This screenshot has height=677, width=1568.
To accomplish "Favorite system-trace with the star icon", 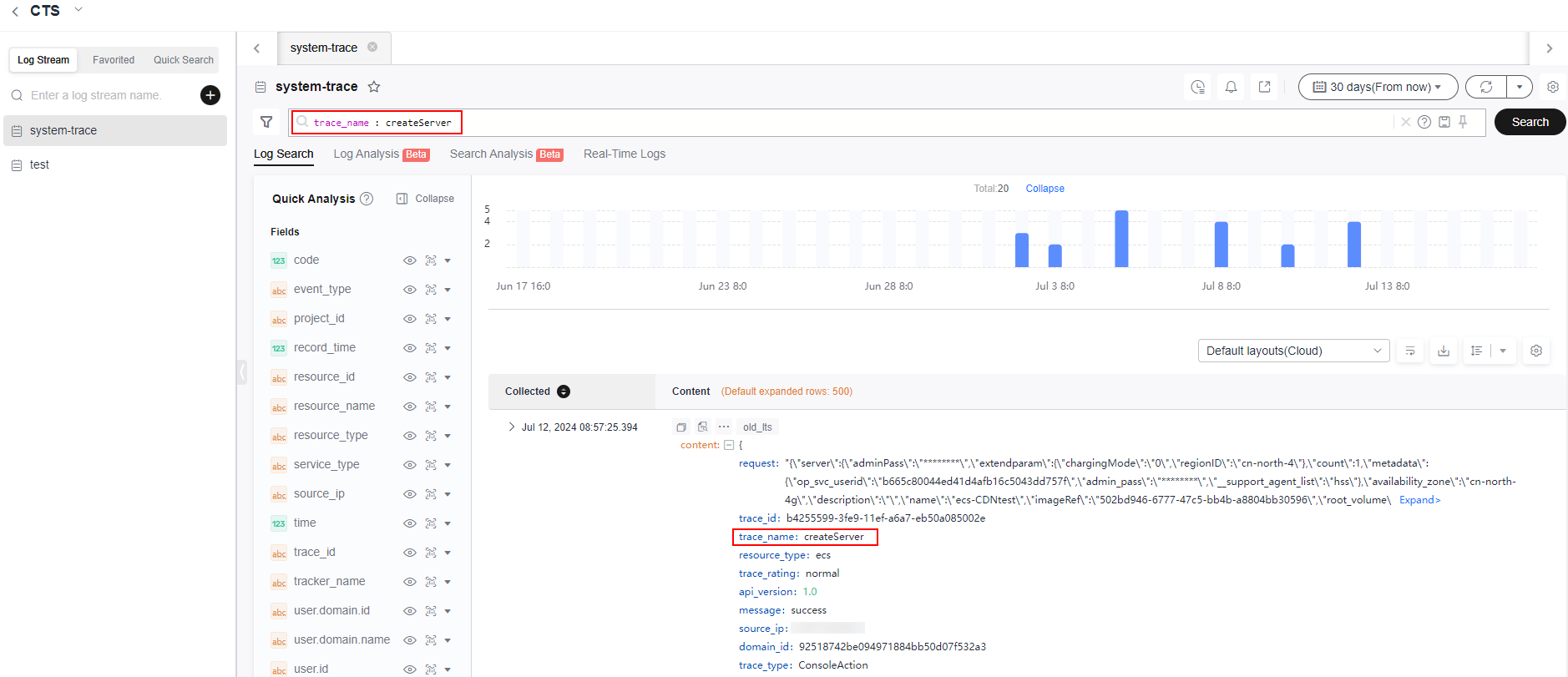I will [374, 87].
